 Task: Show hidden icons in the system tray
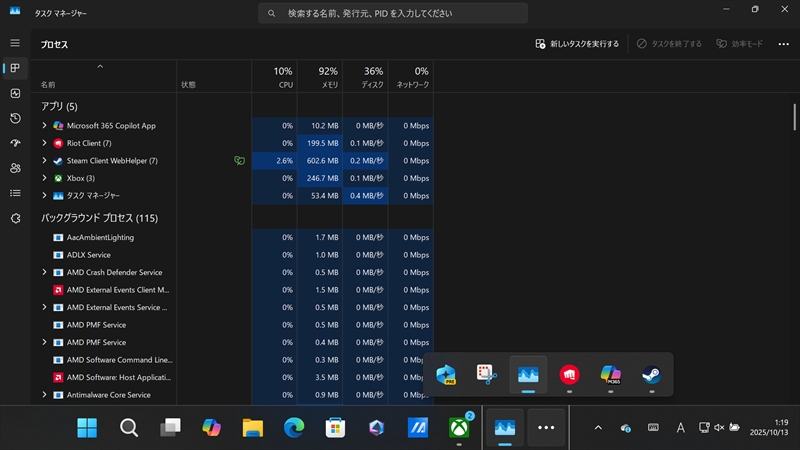click(x=598, y=427)
